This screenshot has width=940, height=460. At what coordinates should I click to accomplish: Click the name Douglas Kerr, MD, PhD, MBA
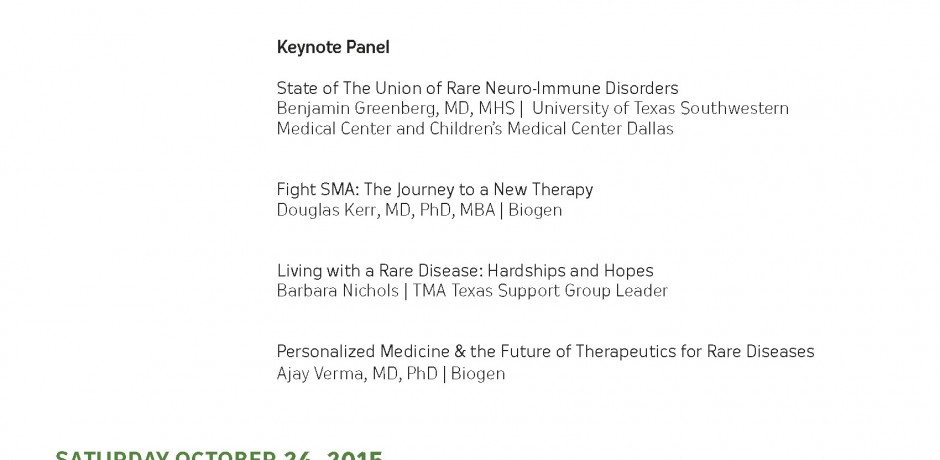385,211
